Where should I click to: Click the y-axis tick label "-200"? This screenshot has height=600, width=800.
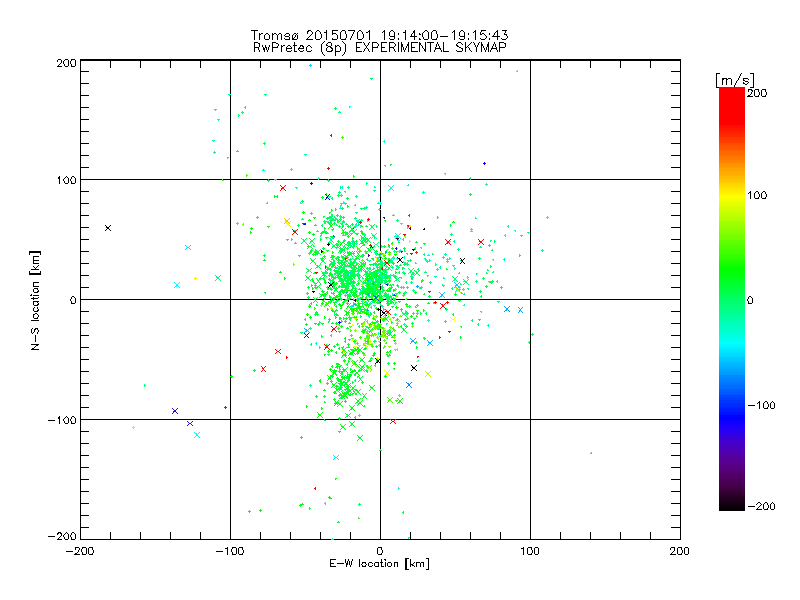[x=63, y=536]
